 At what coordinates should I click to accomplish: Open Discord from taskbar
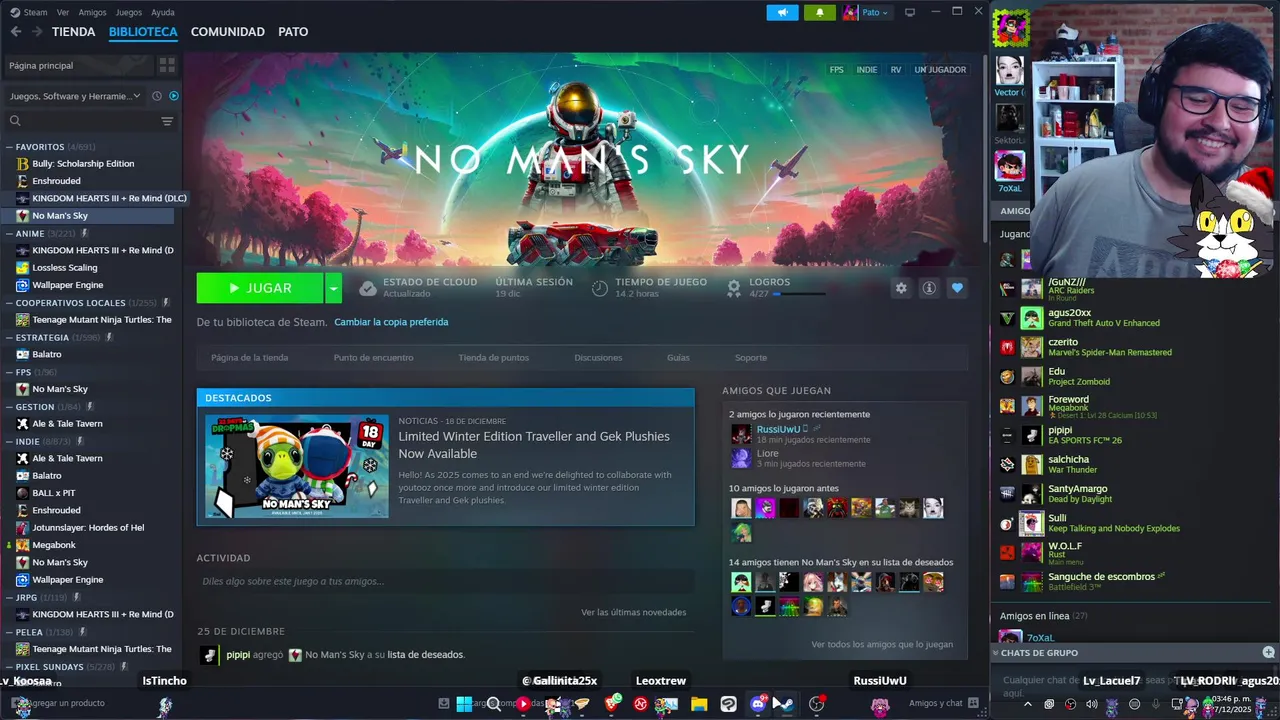757,704
